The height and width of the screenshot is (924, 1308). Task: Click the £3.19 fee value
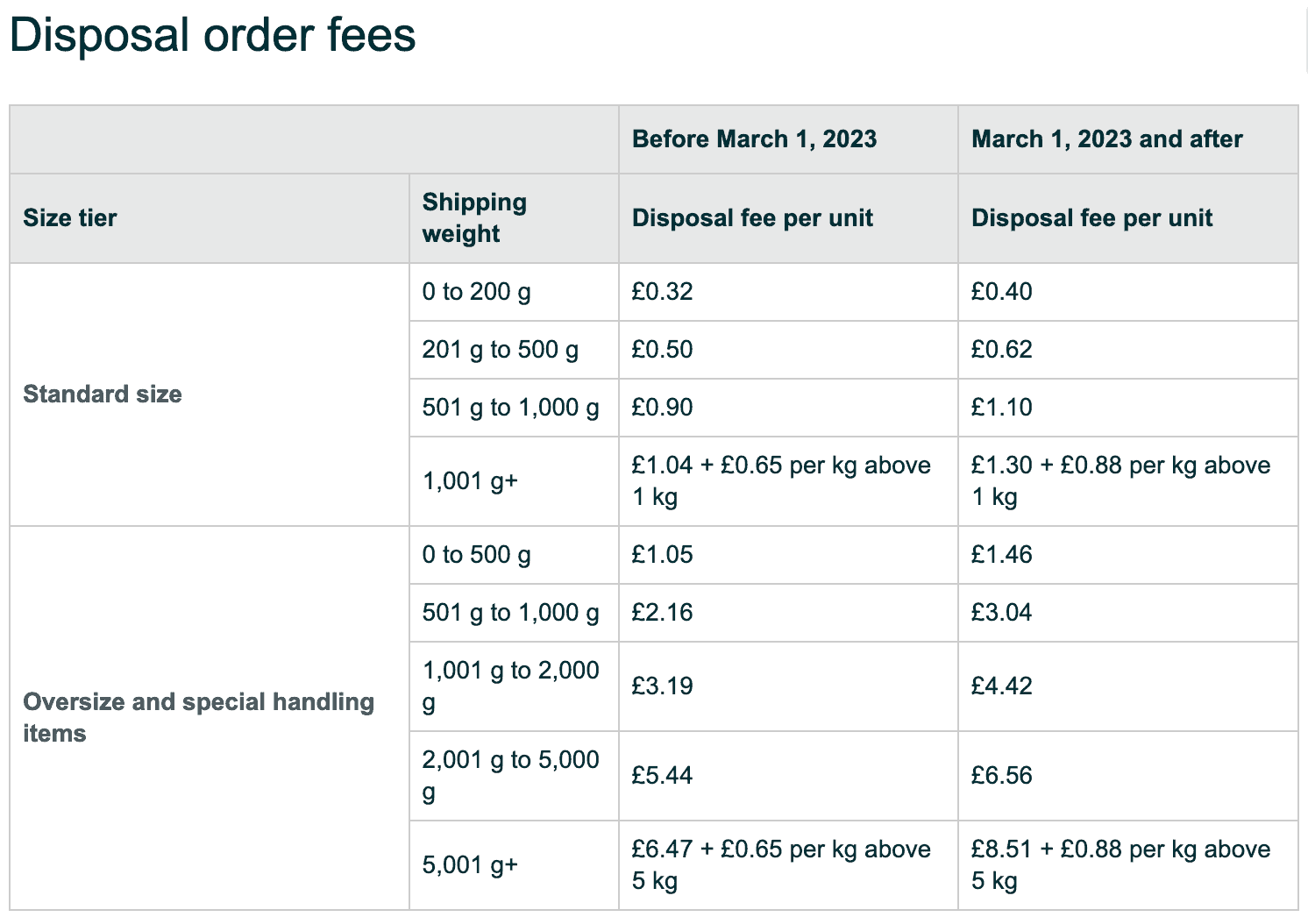point(662,686)
